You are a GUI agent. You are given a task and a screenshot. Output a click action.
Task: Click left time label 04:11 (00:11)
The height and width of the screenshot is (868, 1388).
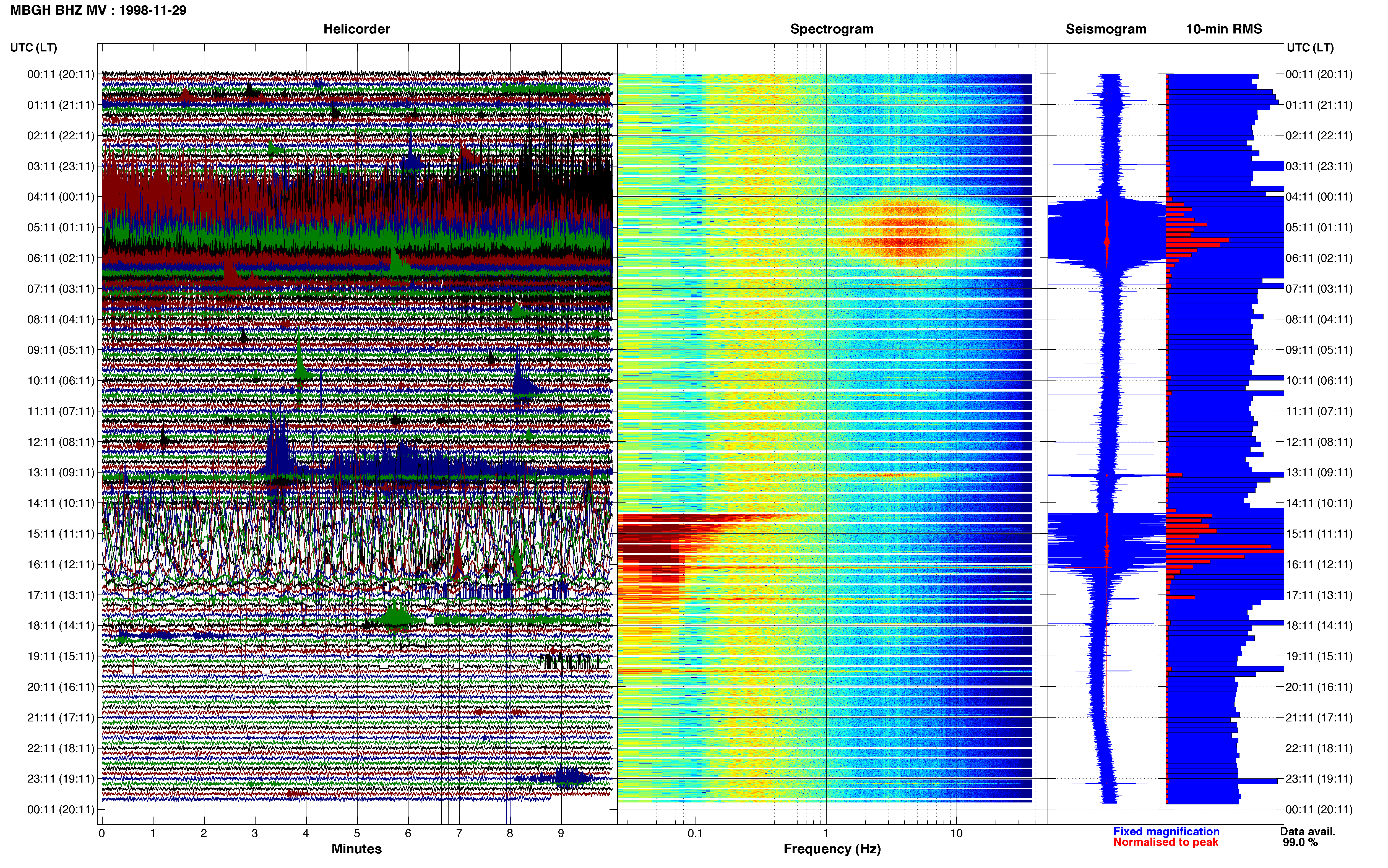tap(61, 196)
